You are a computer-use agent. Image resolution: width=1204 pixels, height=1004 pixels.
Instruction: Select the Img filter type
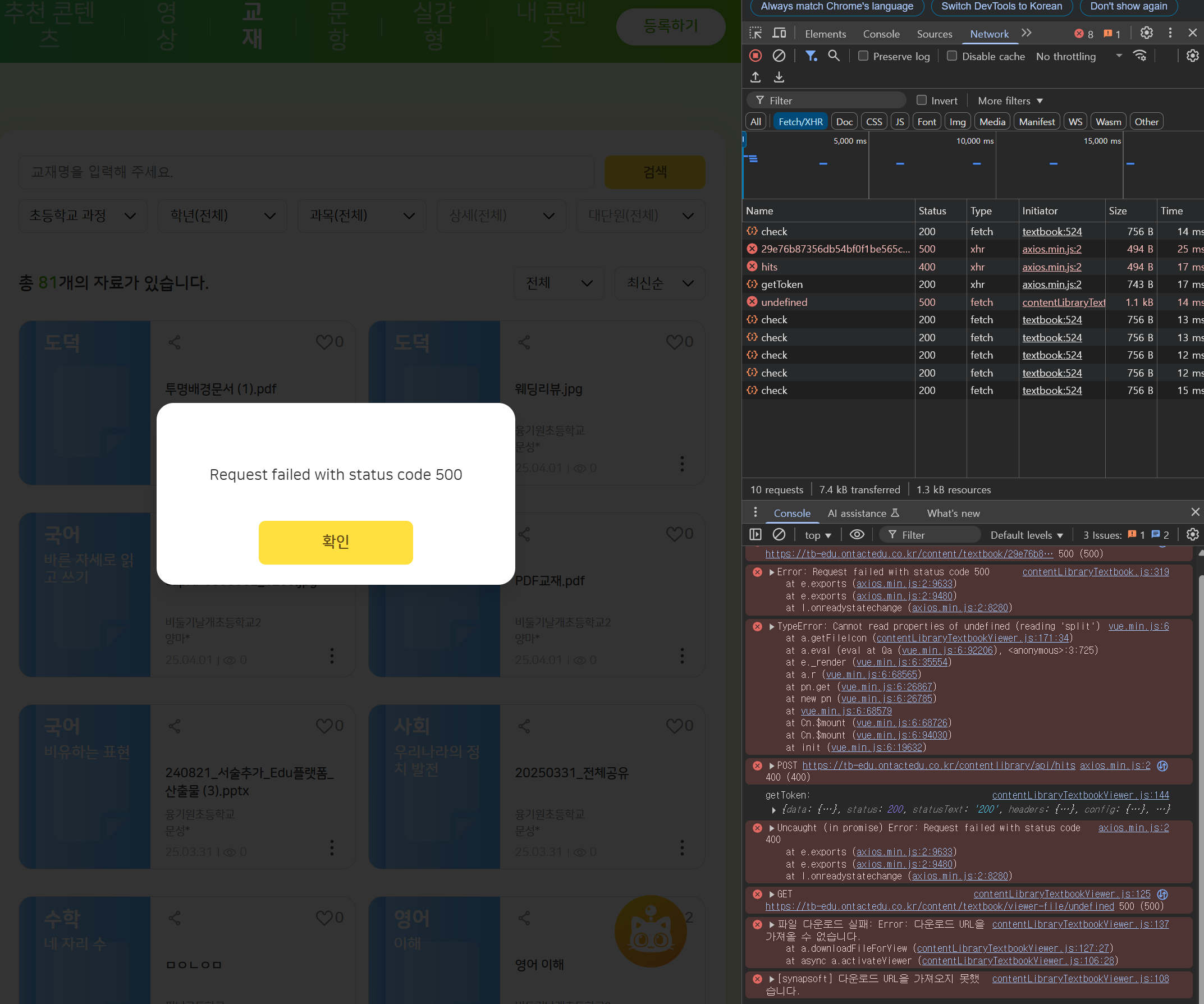coord(957,122)
